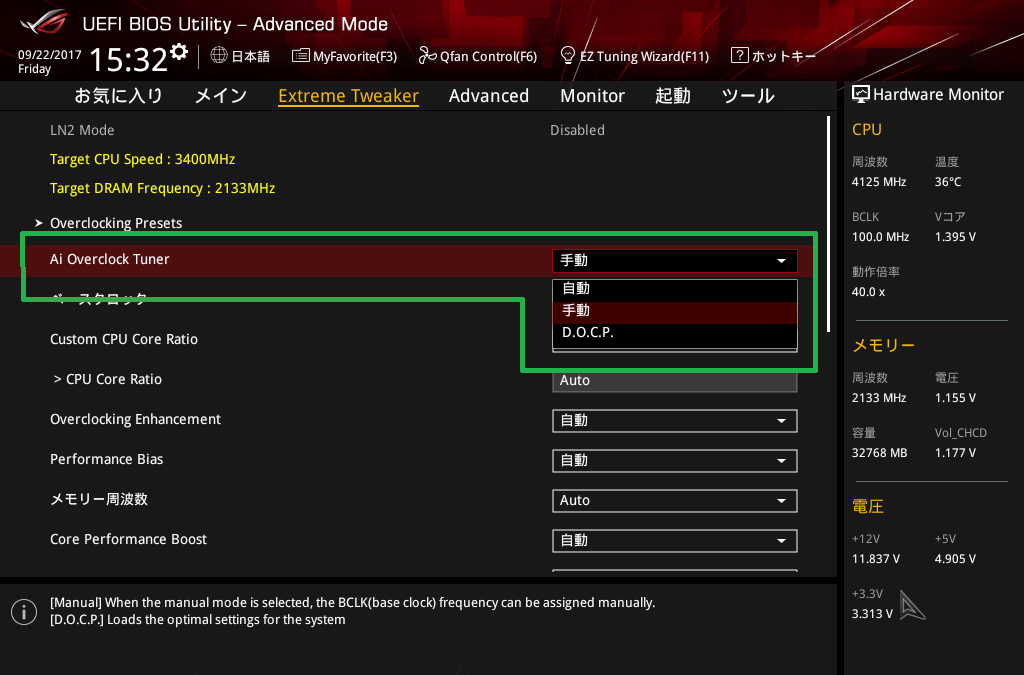Choose 自動 in the open dropdown list
Viewport: 1024px width, 675px height.
(675, 289)
